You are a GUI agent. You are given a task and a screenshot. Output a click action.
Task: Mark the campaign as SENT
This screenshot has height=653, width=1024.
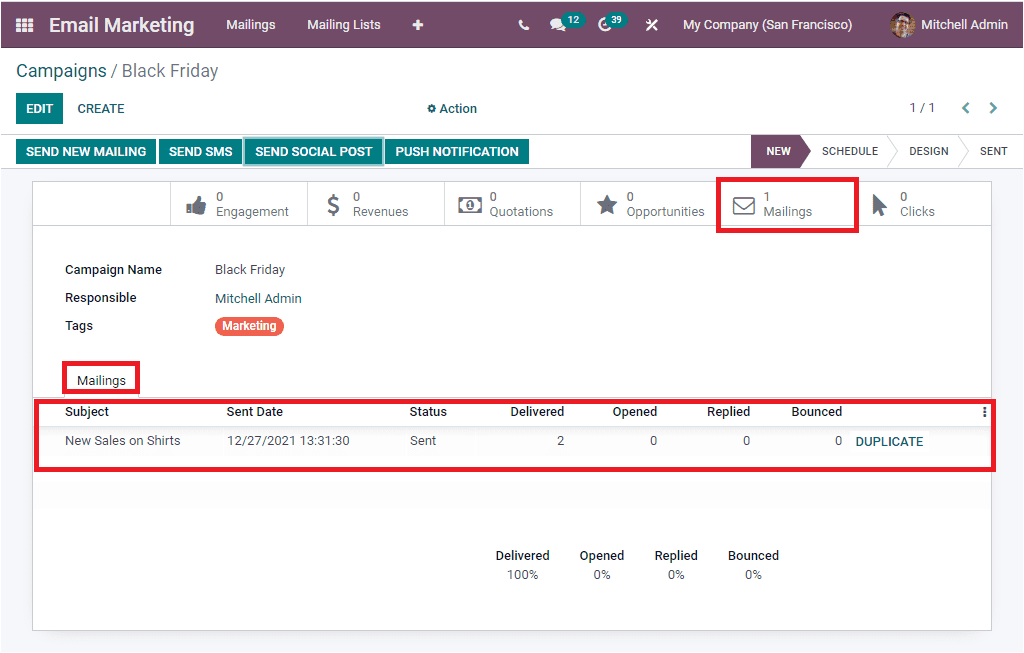tap(992, 151)
